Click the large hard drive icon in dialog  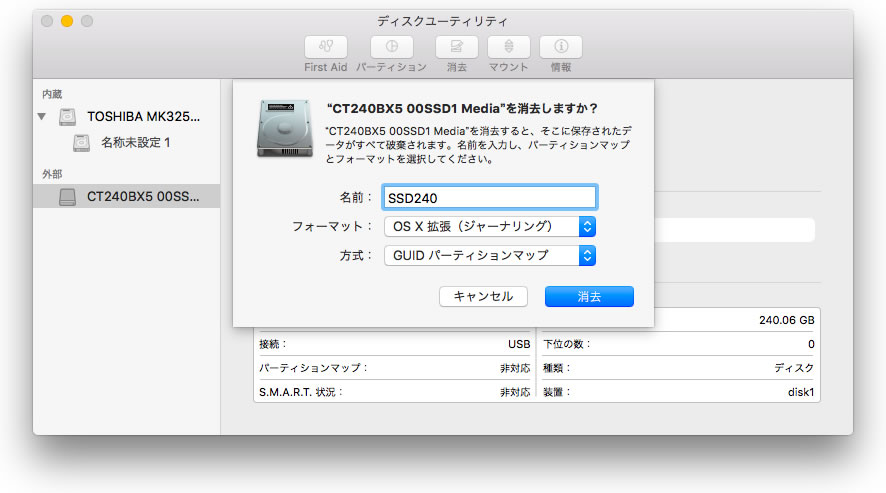click(282, 125)
